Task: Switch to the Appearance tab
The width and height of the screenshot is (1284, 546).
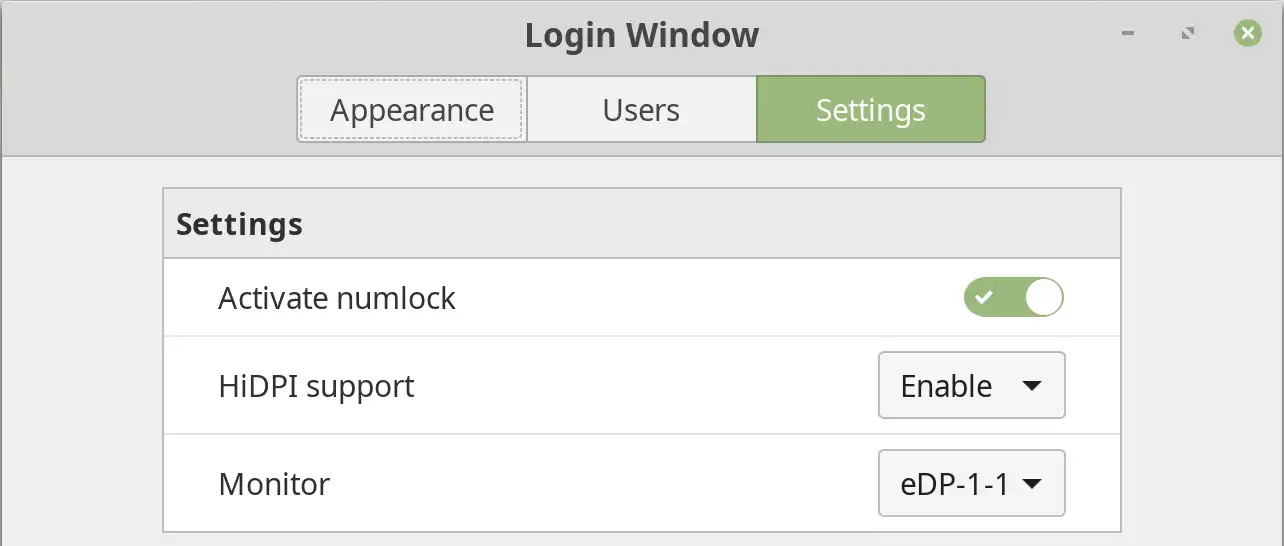Action: [x=411, y=110]
